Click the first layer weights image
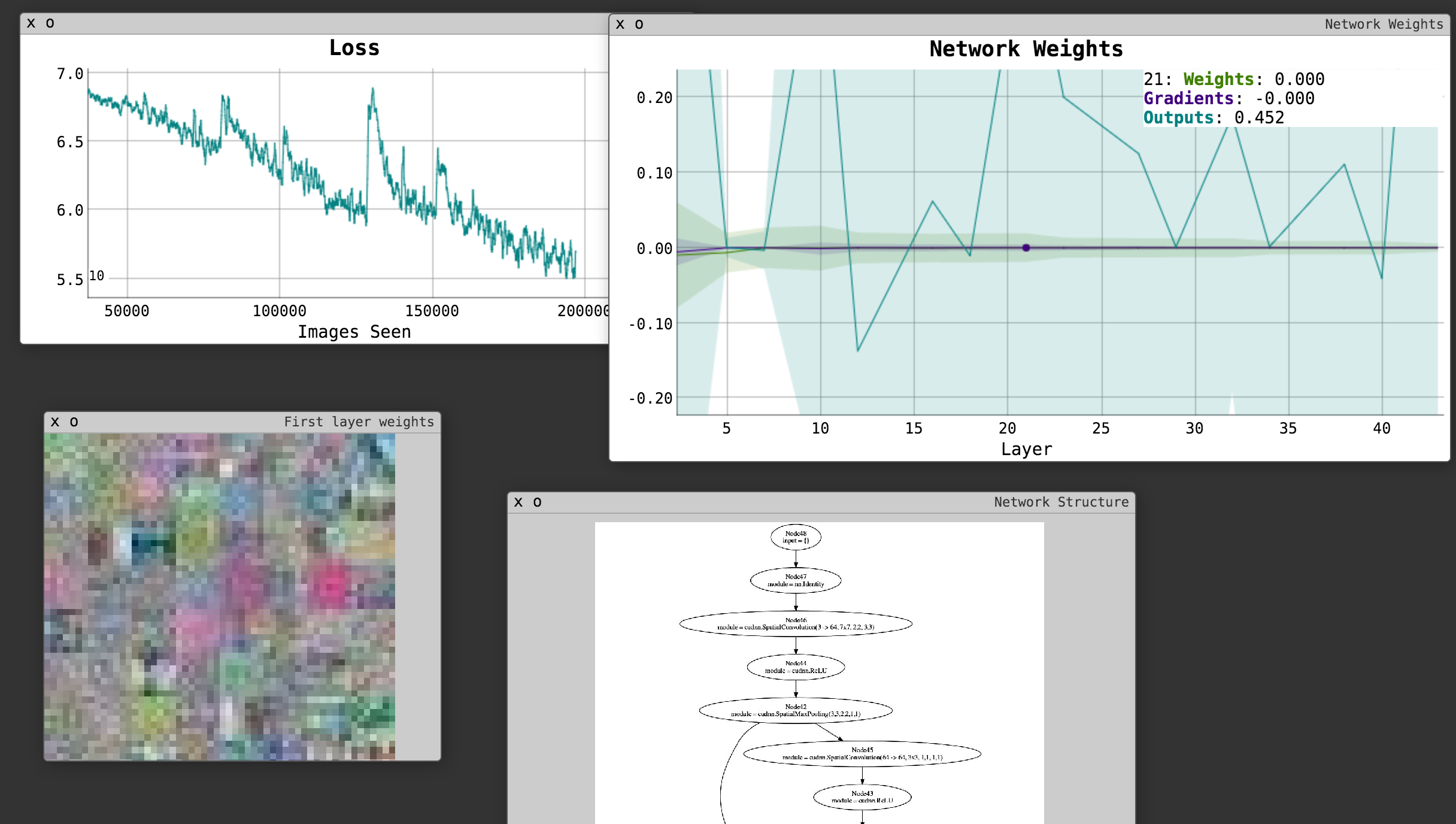 220,597
